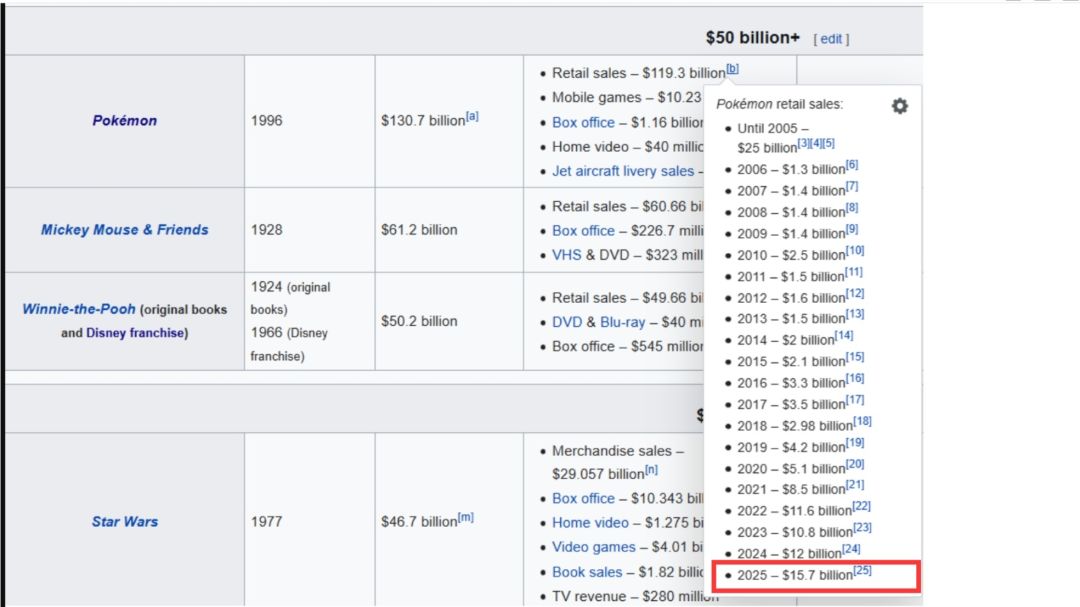This screenshot has width=1080, height=607.
Task: Open citation [12] for 2012 sales
Action: [855, 294]
